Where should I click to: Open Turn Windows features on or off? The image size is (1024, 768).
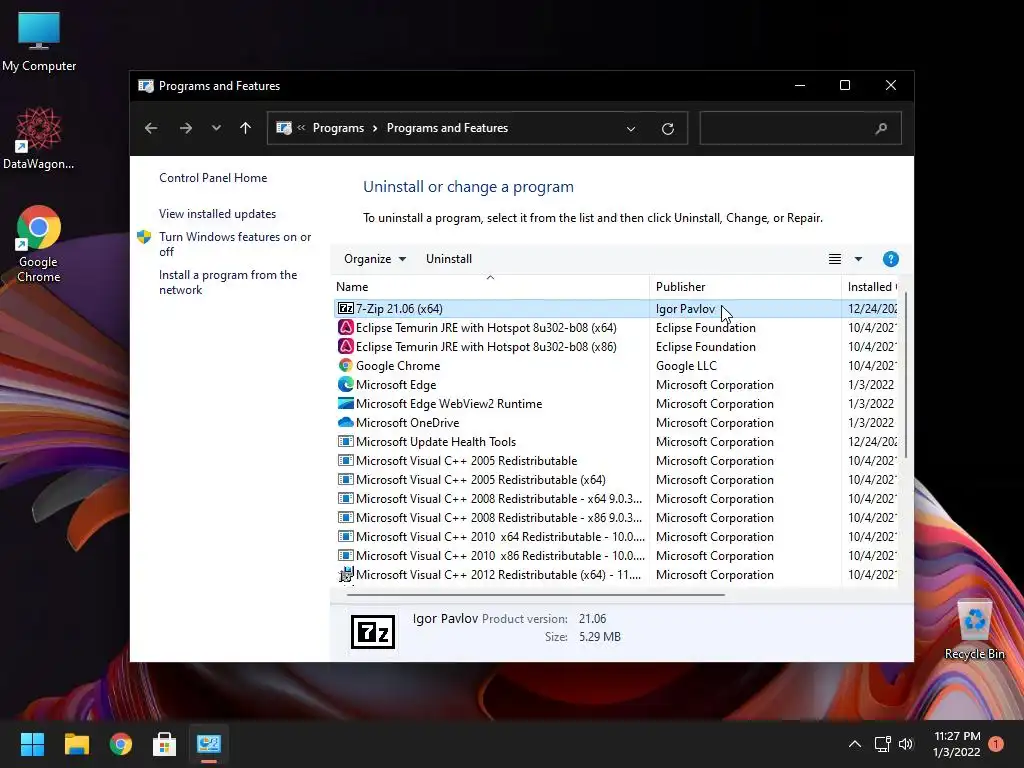235,244
